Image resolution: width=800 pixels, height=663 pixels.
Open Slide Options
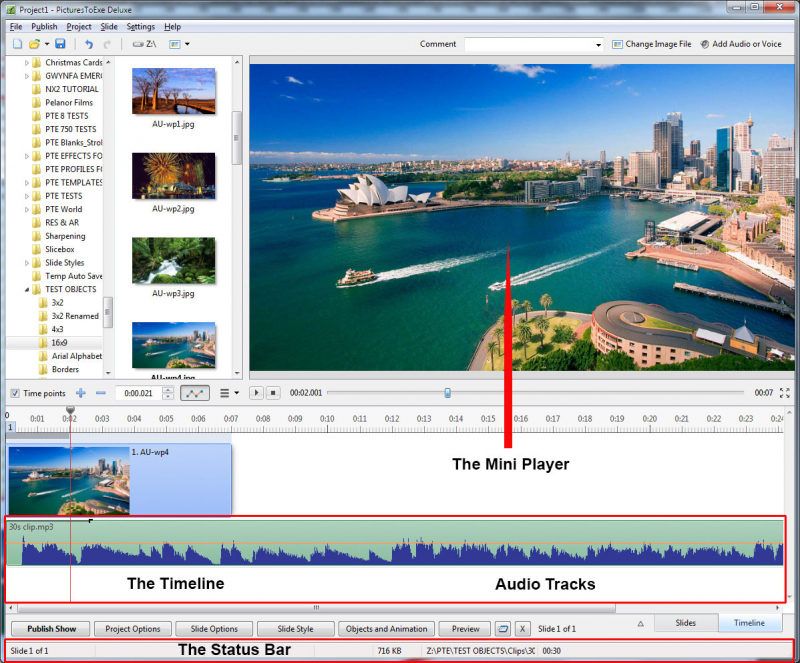[214, 629]
